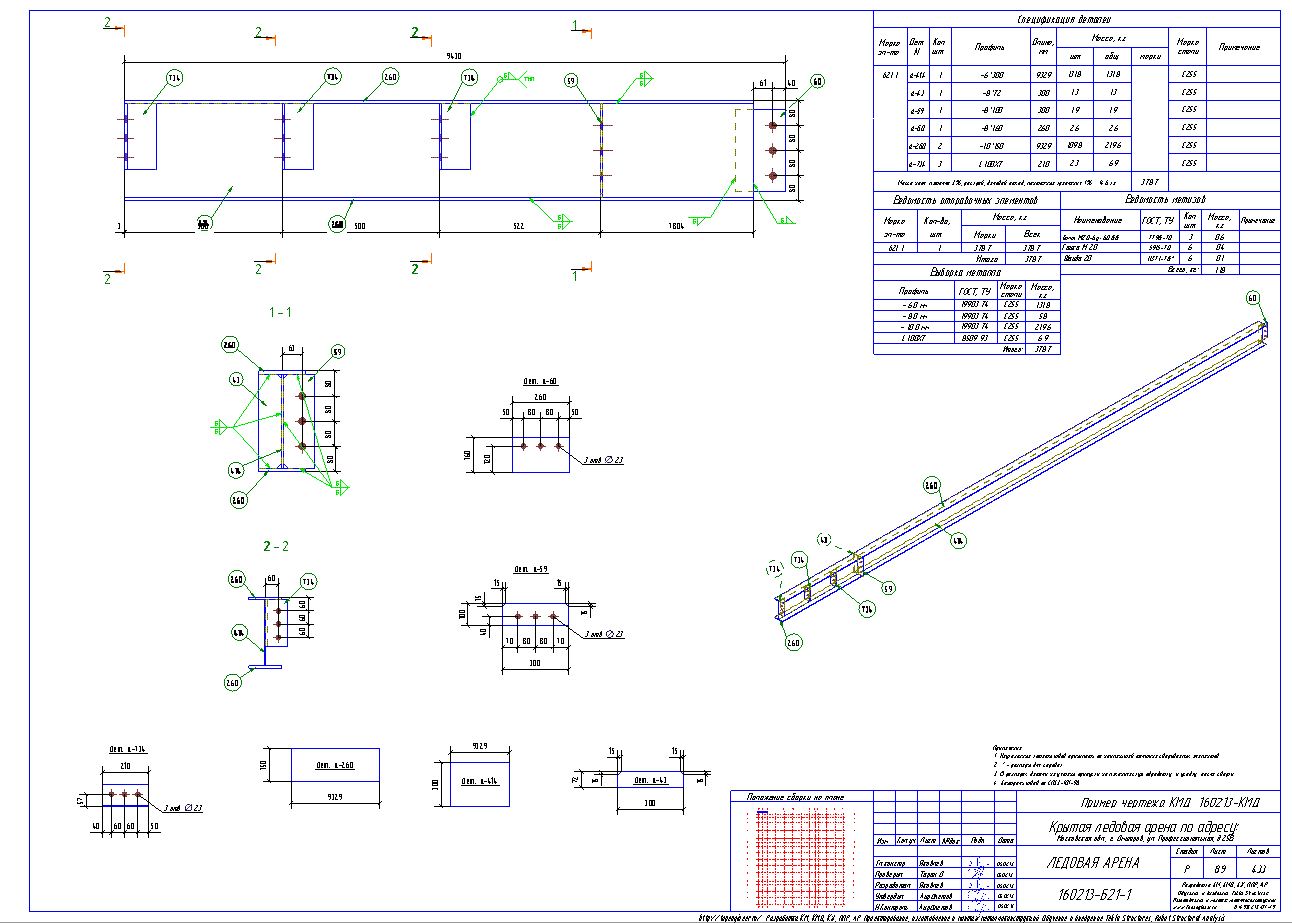1292x923 pixels.
Task: Select stage value "Р" in title block
Action: 1188,870
